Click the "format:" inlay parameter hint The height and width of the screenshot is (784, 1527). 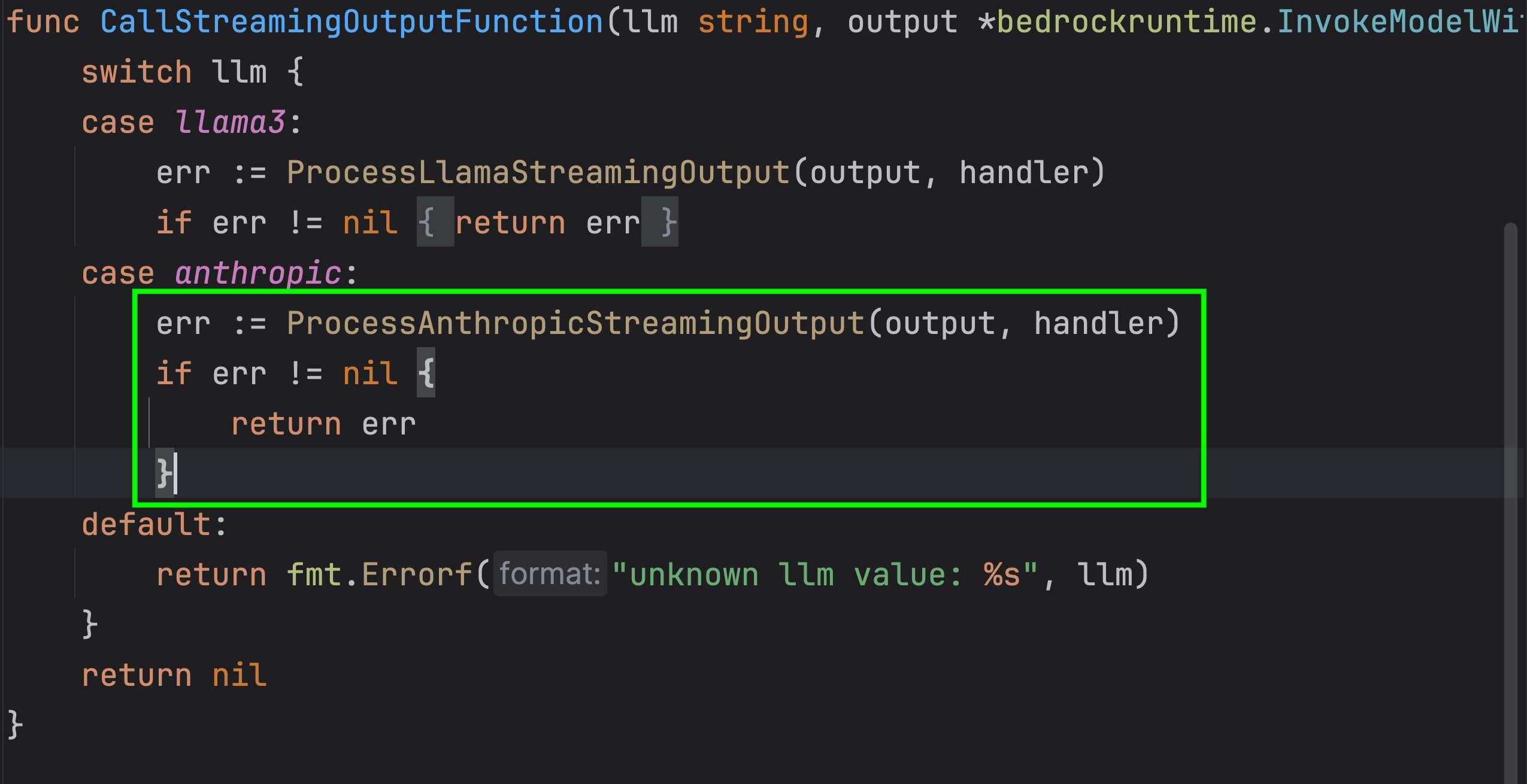[550, 575]
